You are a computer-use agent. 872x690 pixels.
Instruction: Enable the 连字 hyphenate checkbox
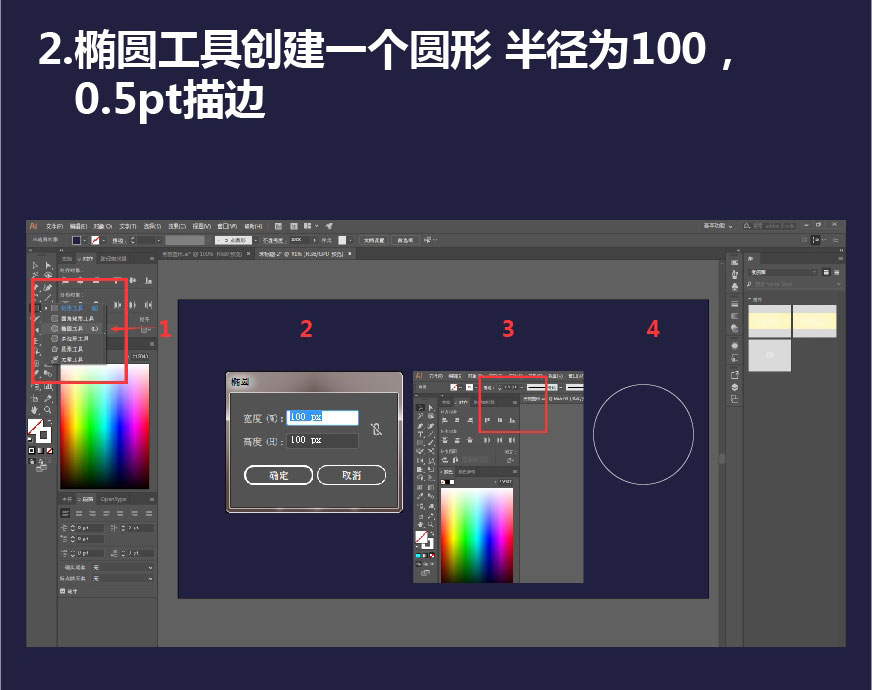(62, 592)
